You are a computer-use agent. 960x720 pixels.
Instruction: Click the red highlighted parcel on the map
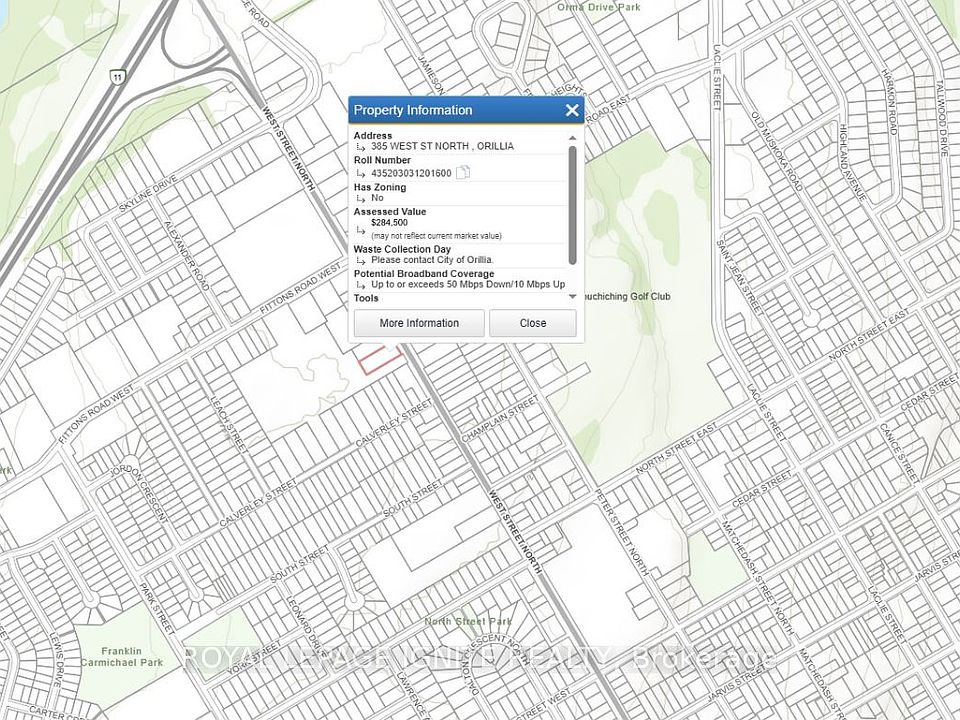click(380, 360)
